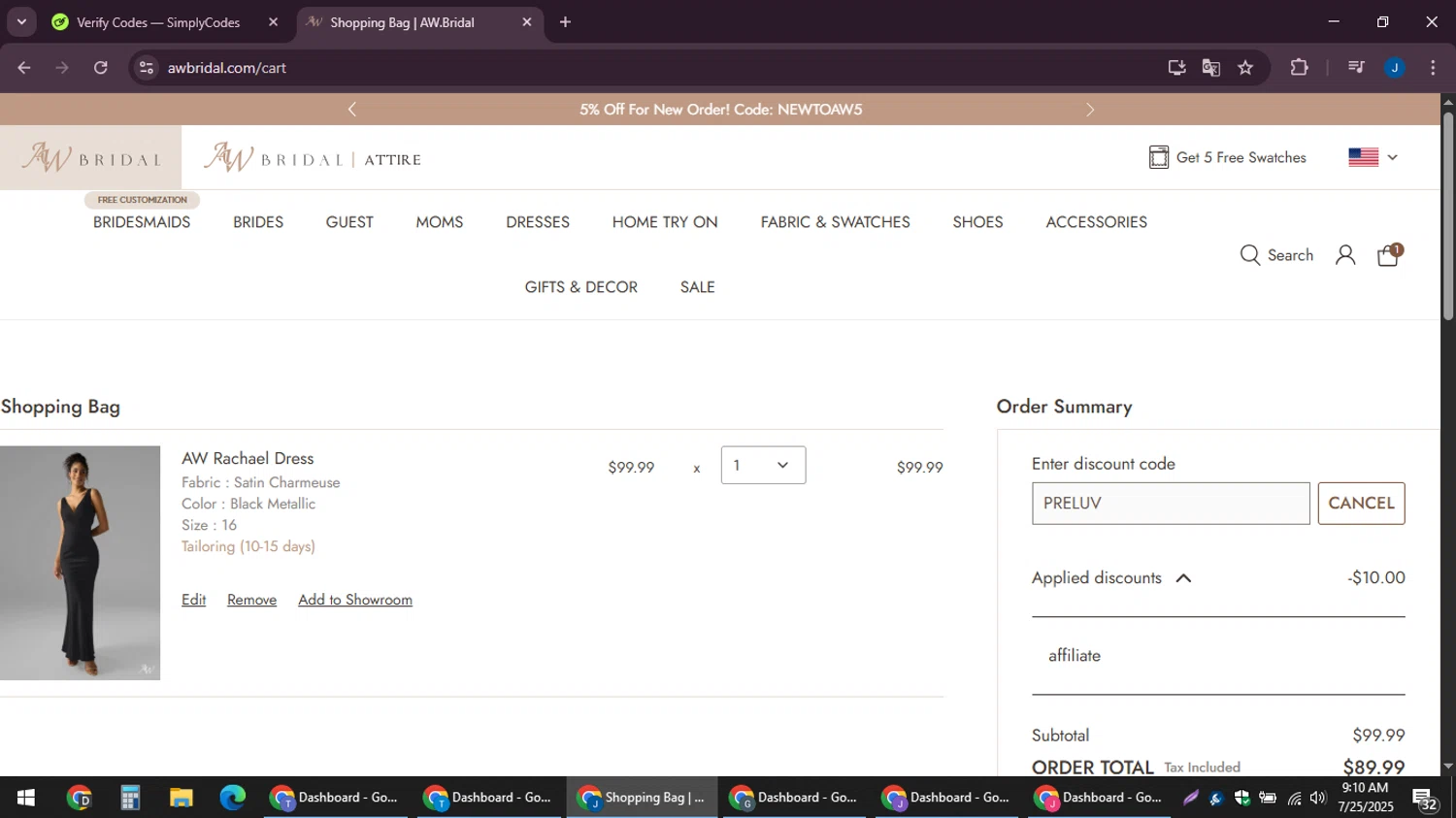Image resolution: width=1456 pixels, height=818 pixels.
Task: Open the GUEST menu
Action: pos(349,222)
